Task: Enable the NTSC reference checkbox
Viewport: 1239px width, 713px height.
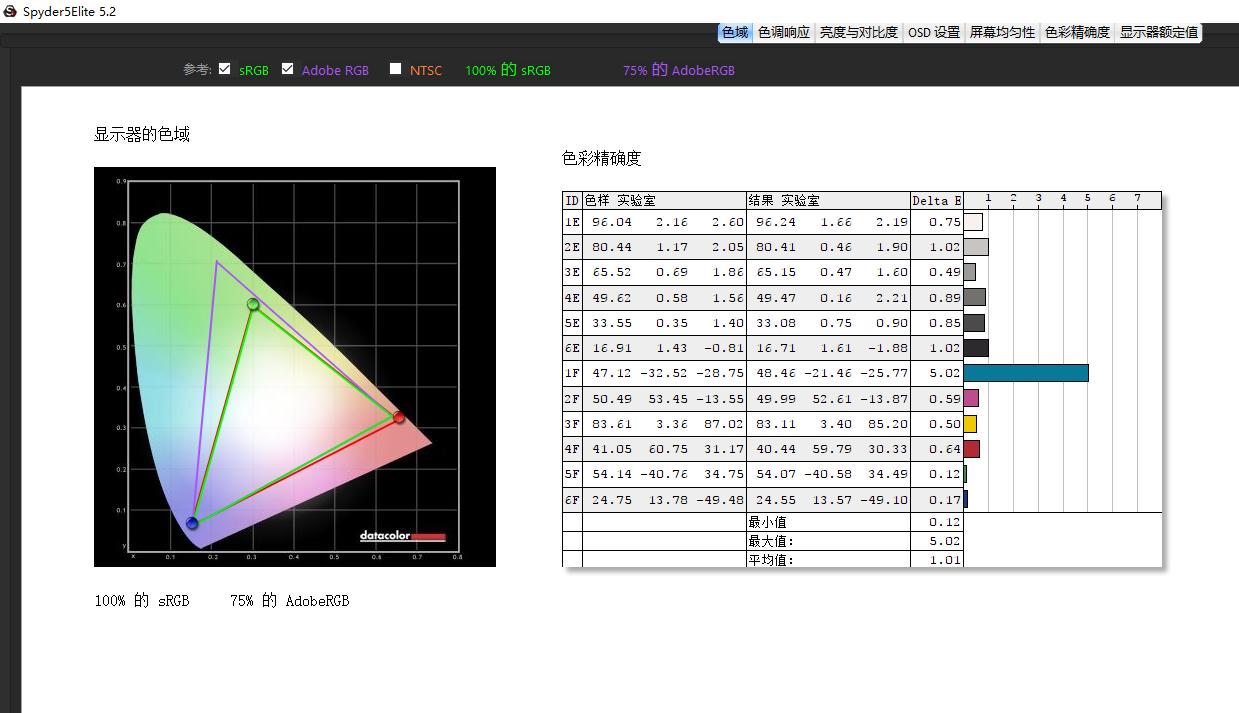Action: (x=396, y=70)
